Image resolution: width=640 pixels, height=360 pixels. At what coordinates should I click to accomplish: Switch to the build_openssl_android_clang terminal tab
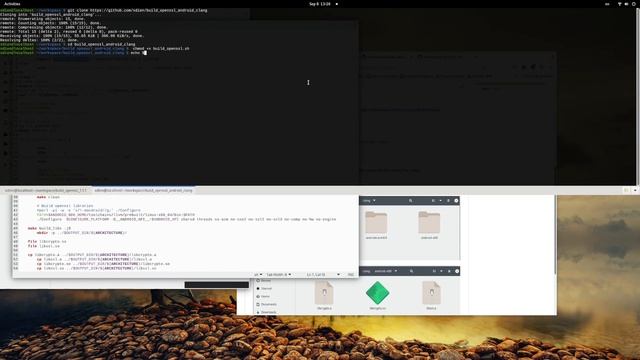point(143,190)
